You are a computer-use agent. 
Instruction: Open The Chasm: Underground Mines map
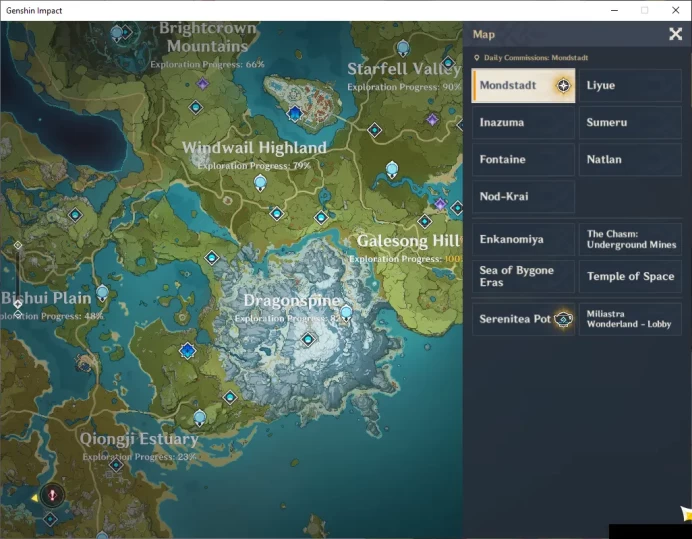[630, 239]
